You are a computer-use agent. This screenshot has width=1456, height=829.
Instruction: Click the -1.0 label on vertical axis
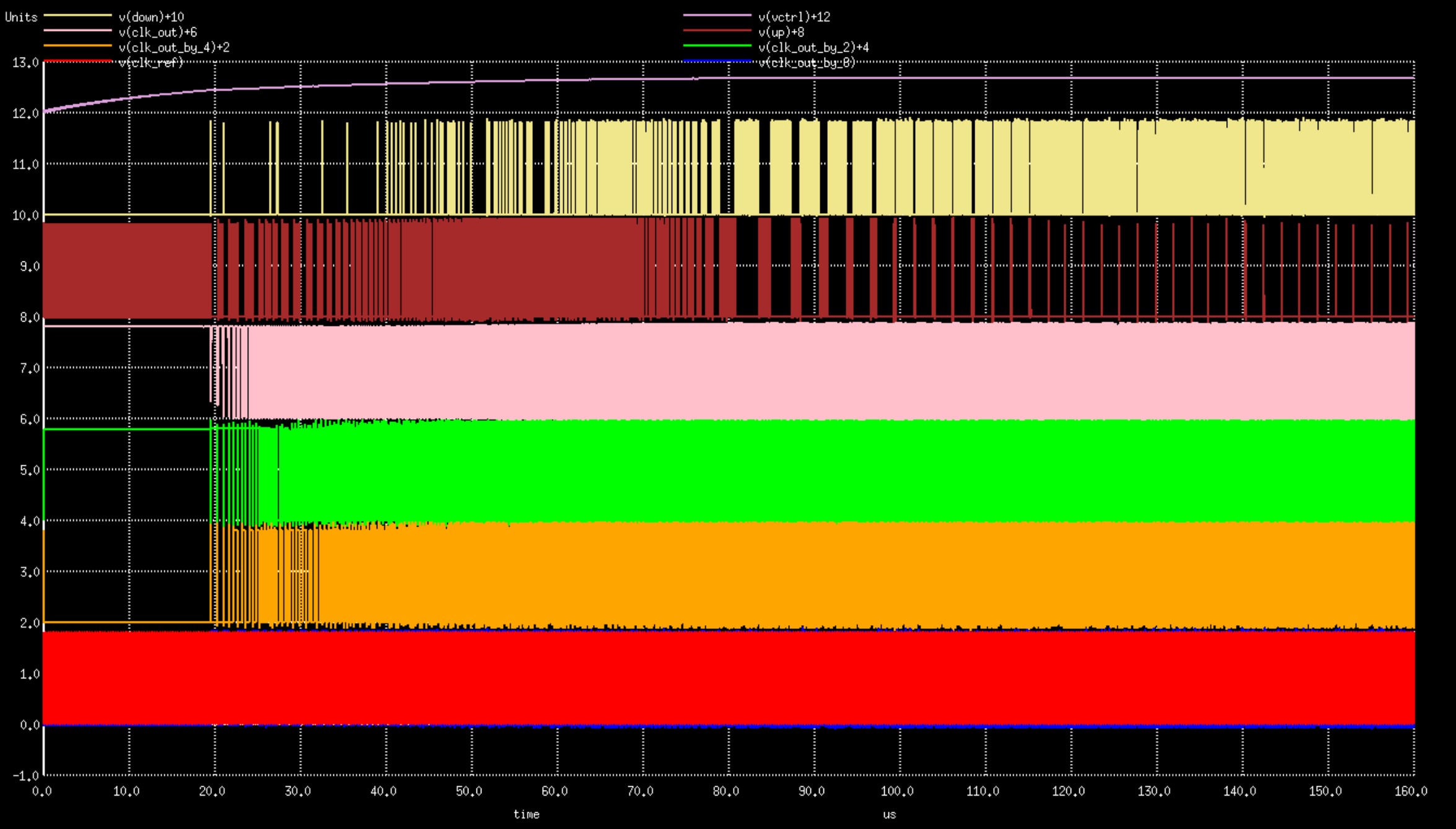coord(25,775)
